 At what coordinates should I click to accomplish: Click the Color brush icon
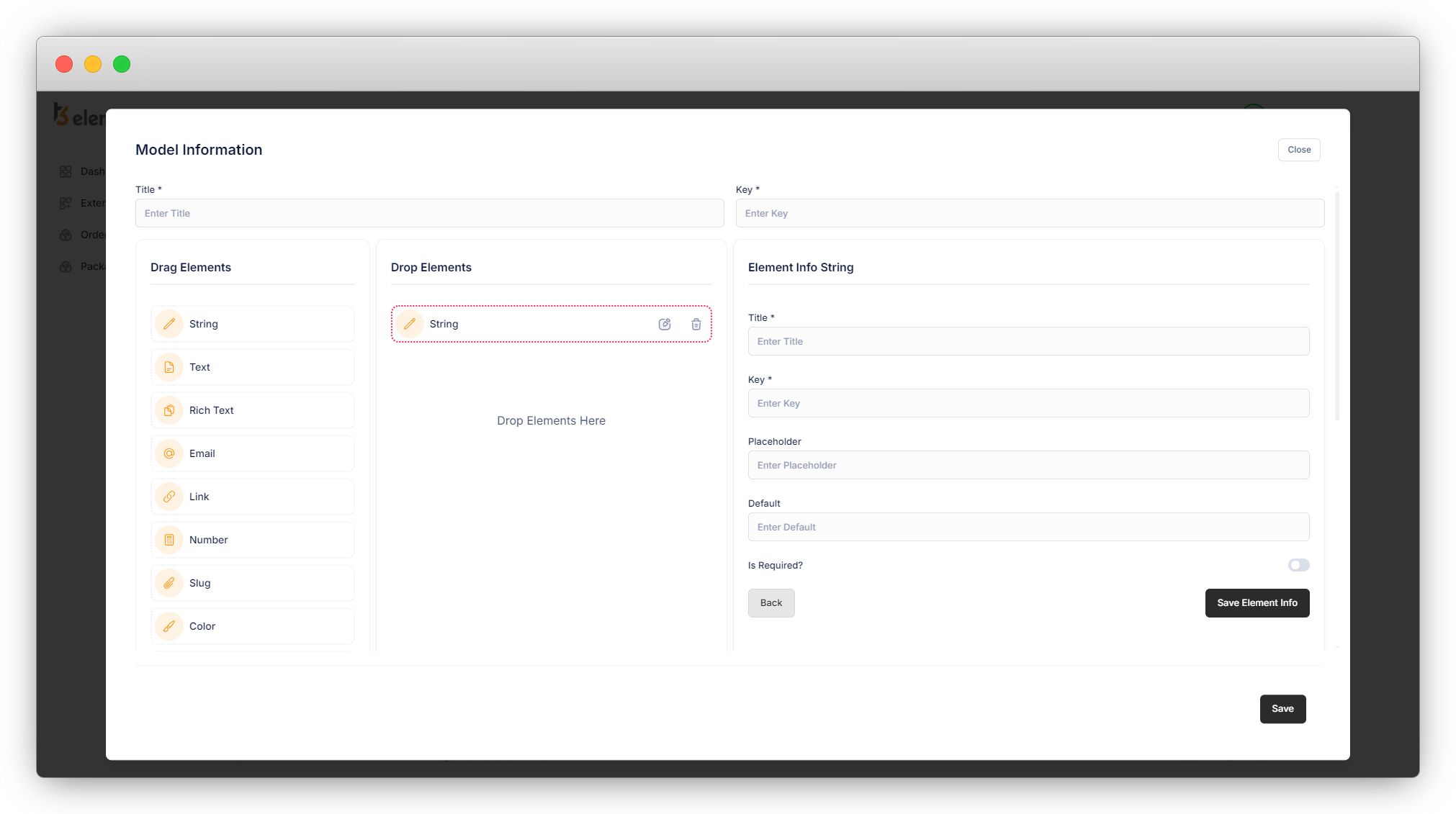[169, 626]
